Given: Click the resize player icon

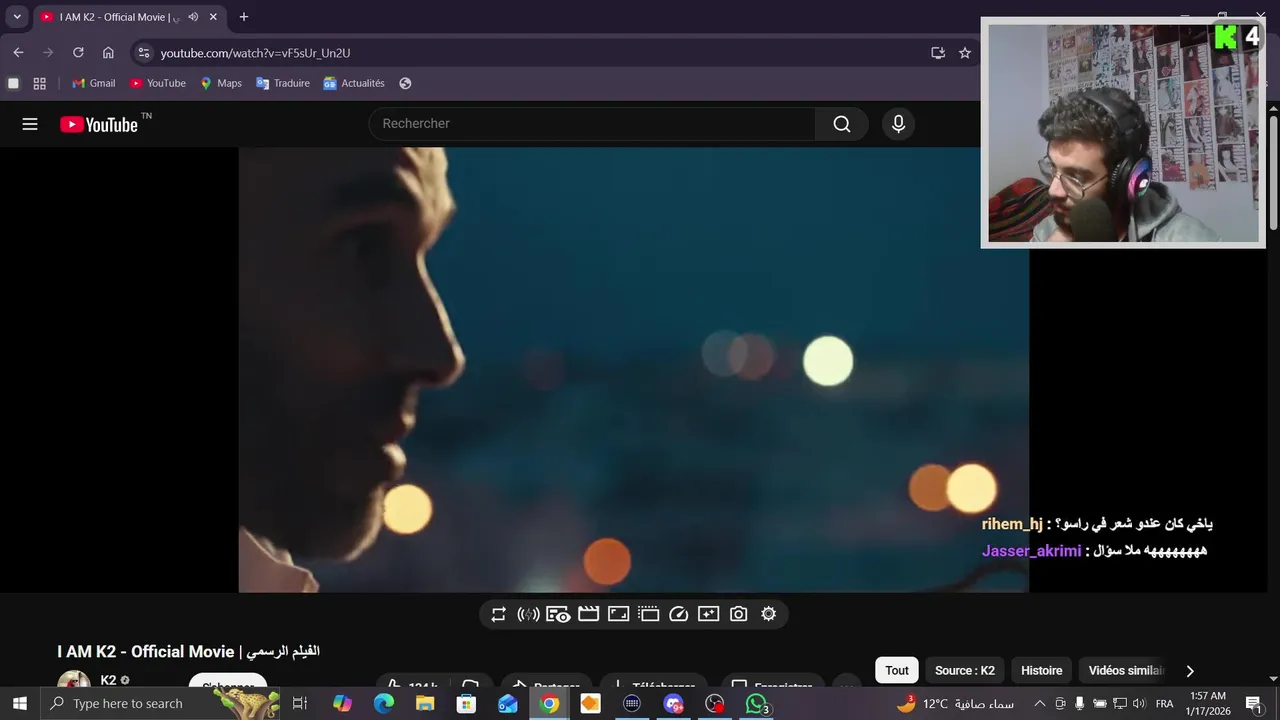Looking at the screenshot, I should point(618,614).
